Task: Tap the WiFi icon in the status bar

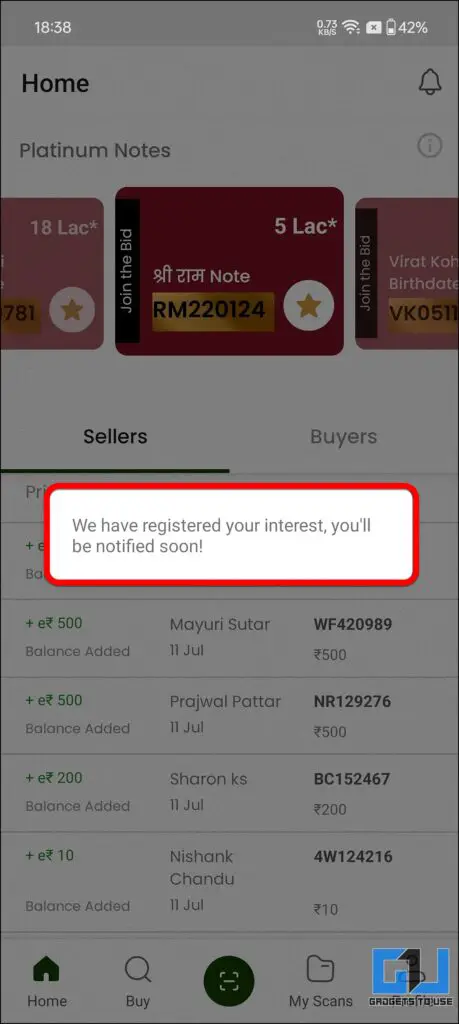Action: [351, 27]
